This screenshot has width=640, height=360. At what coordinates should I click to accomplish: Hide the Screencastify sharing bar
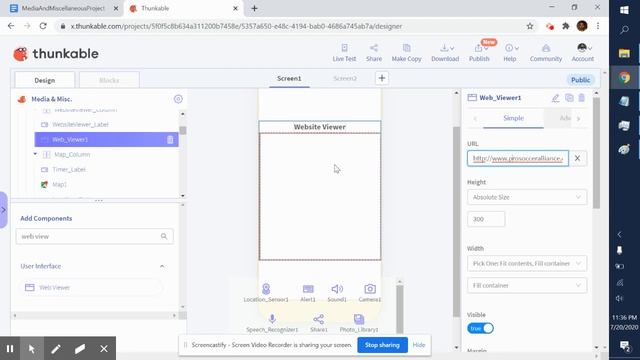point(419,345)
